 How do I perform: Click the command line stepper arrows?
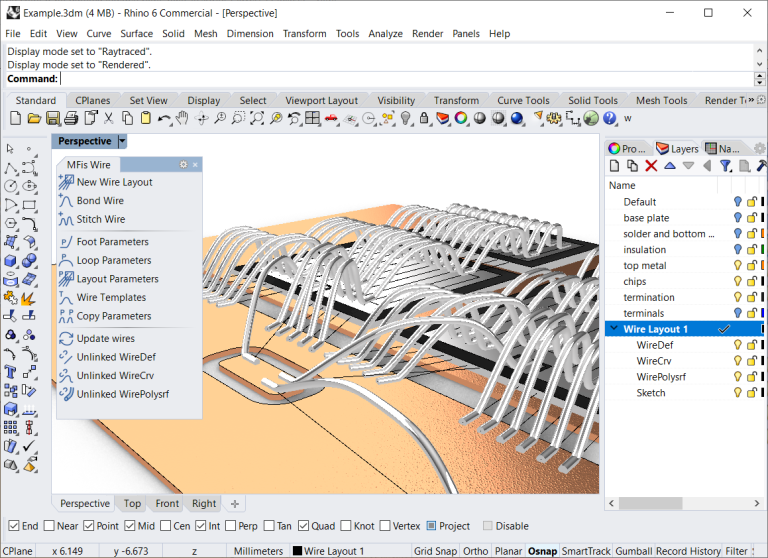click(x=760, y=79)
